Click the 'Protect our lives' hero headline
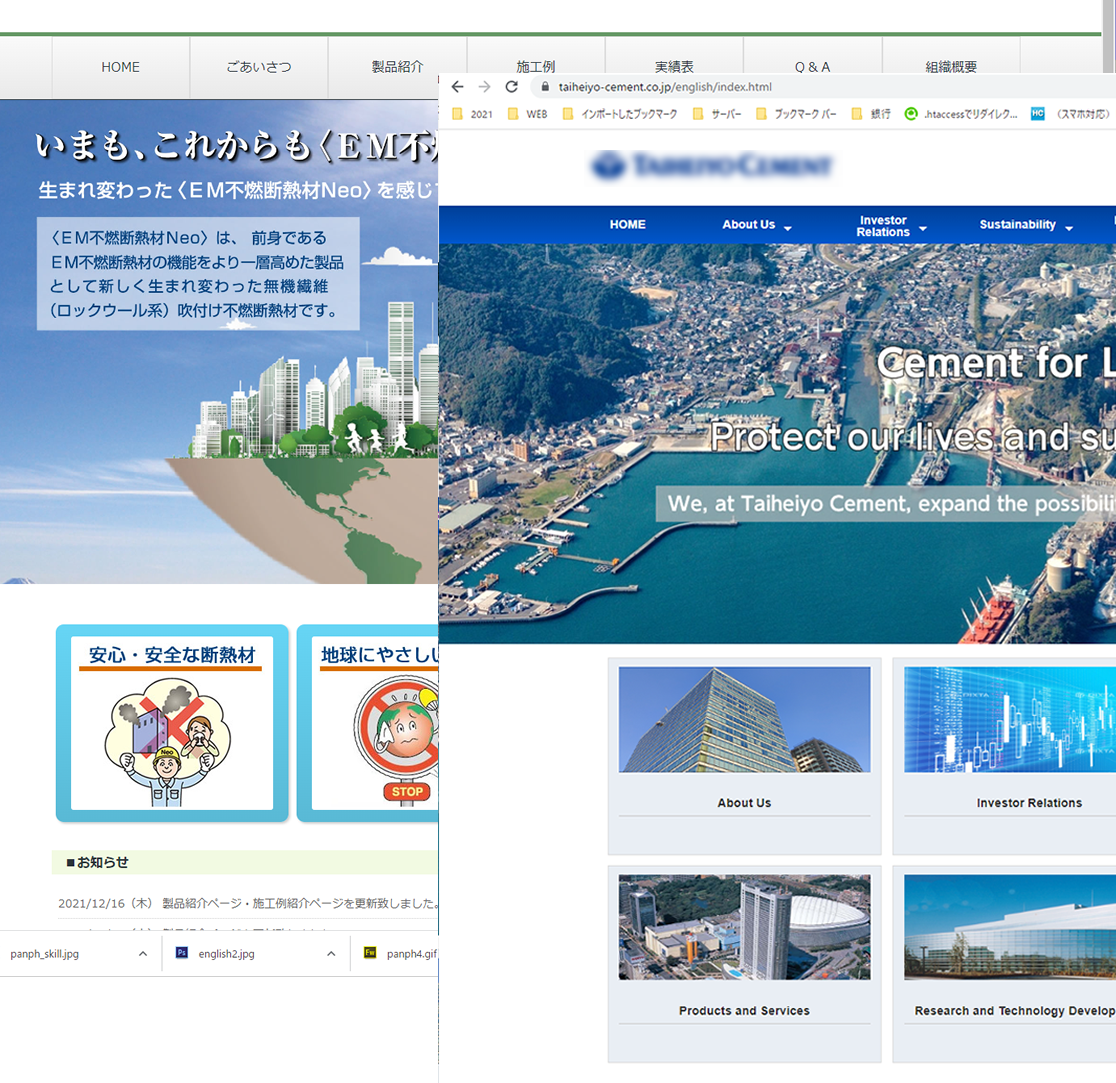 912,436
